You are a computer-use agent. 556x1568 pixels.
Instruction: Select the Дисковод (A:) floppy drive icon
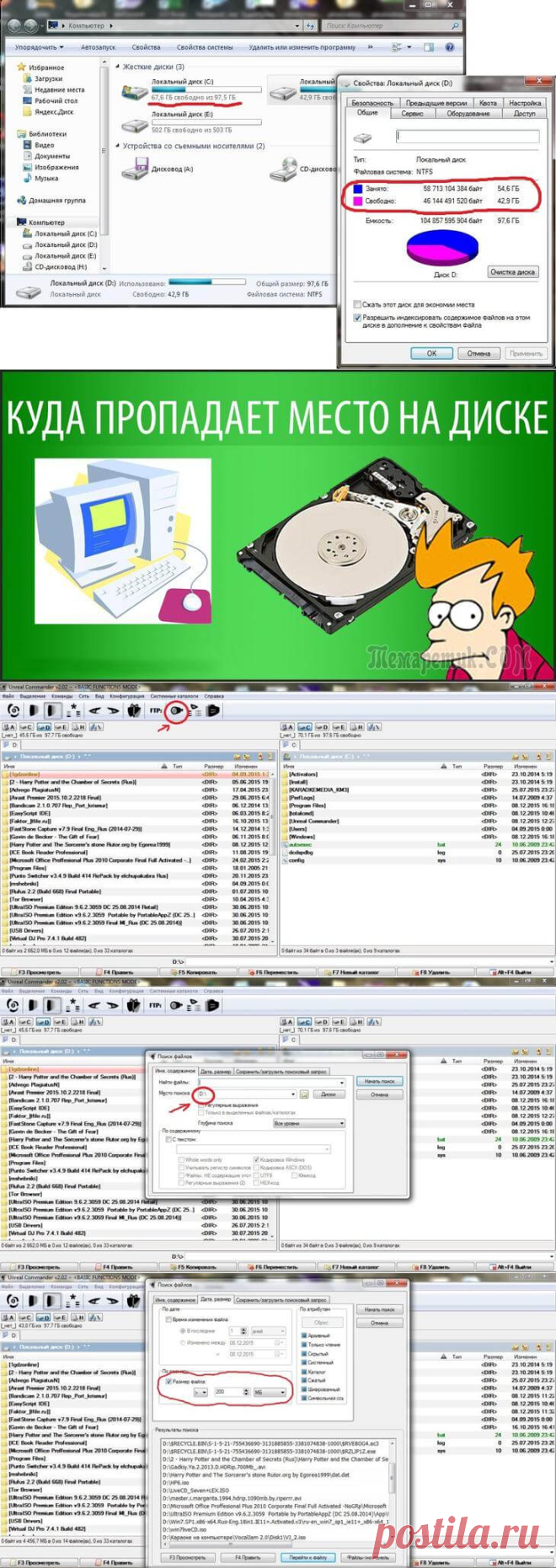click(x=135, y=170)
